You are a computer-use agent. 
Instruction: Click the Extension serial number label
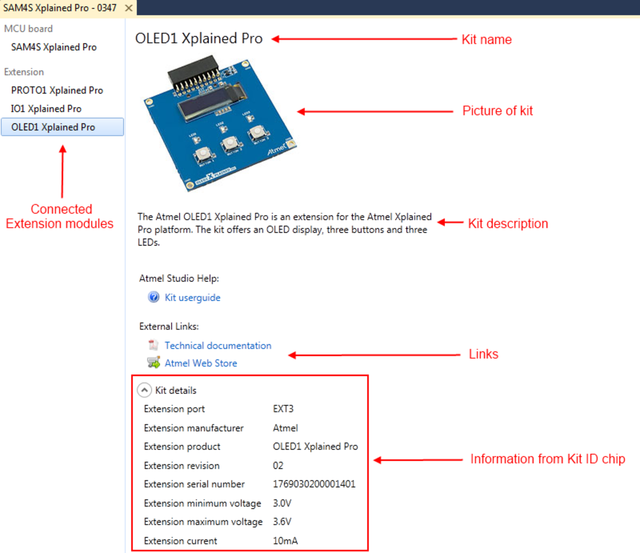click(x=194, y=484)
